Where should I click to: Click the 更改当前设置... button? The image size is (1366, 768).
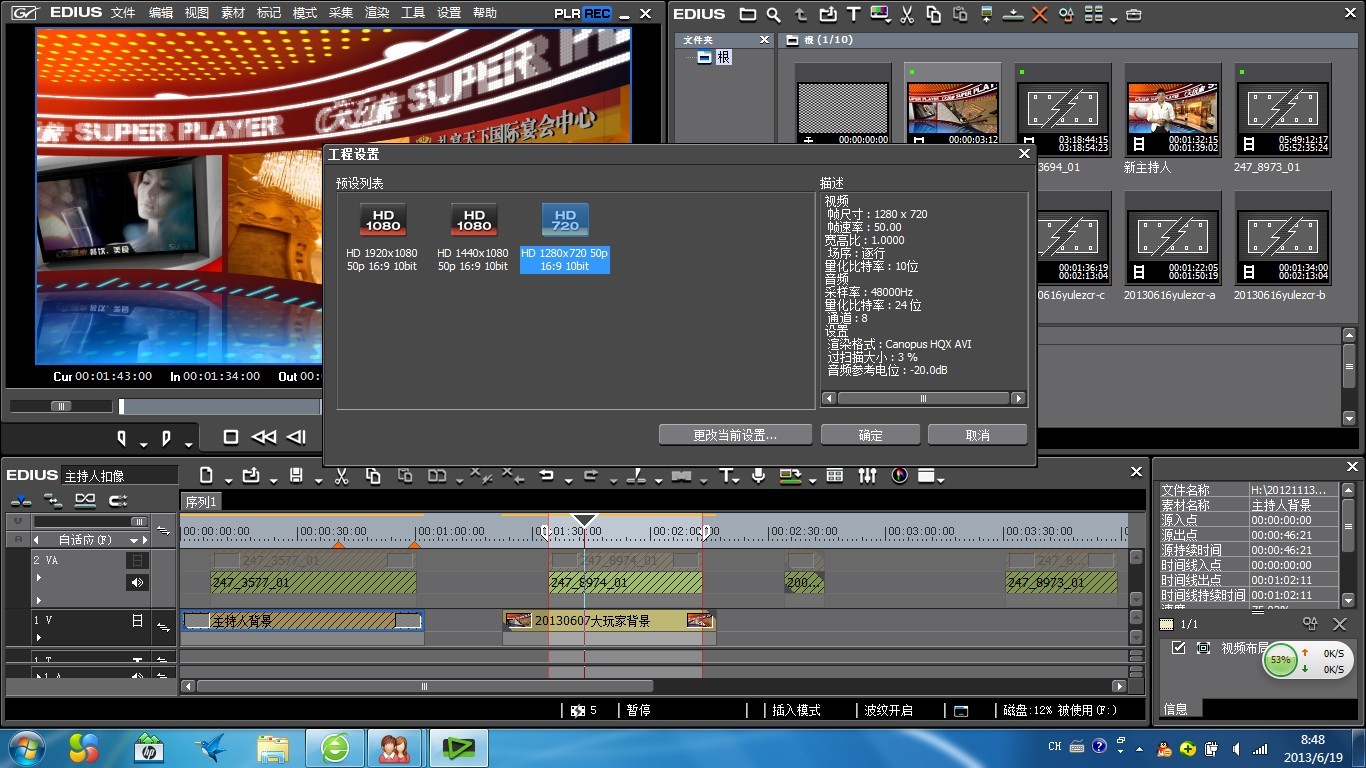click(x=735, y=435)
